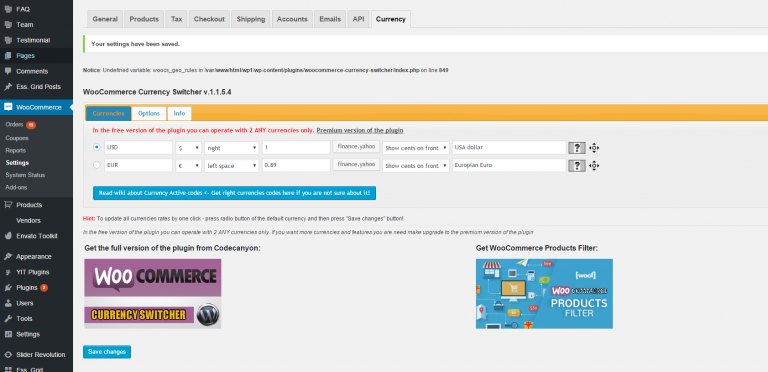Screen dimensions: 768x372
Task: Click the Europian Euro description field
Action: click(x=509, y=165)
